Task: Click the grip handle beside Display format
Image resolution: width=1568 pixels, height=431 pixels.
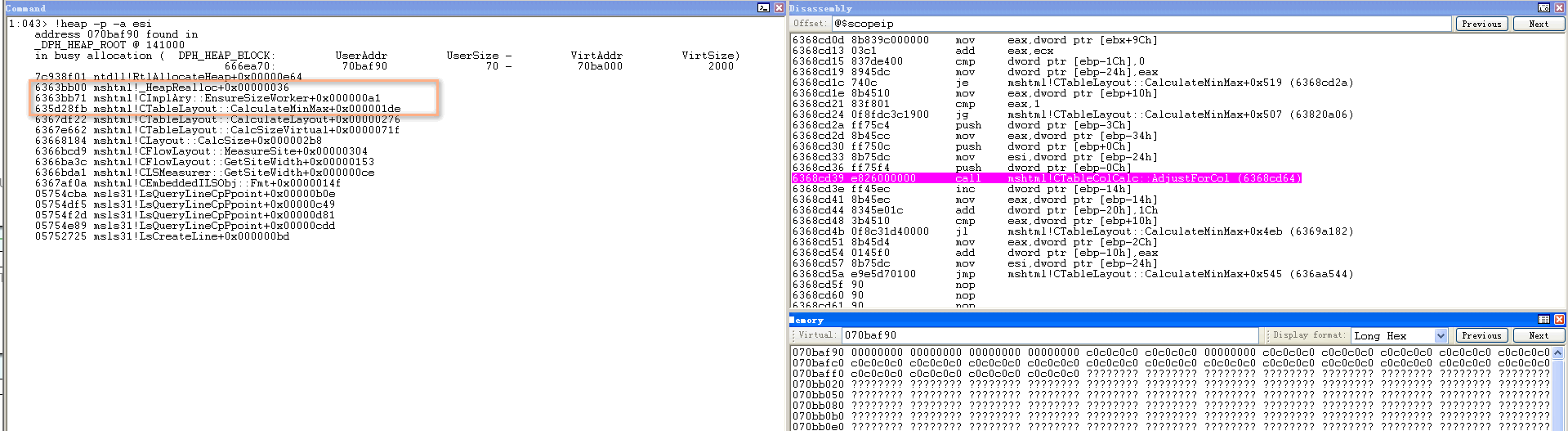Action: [1267, 335]
